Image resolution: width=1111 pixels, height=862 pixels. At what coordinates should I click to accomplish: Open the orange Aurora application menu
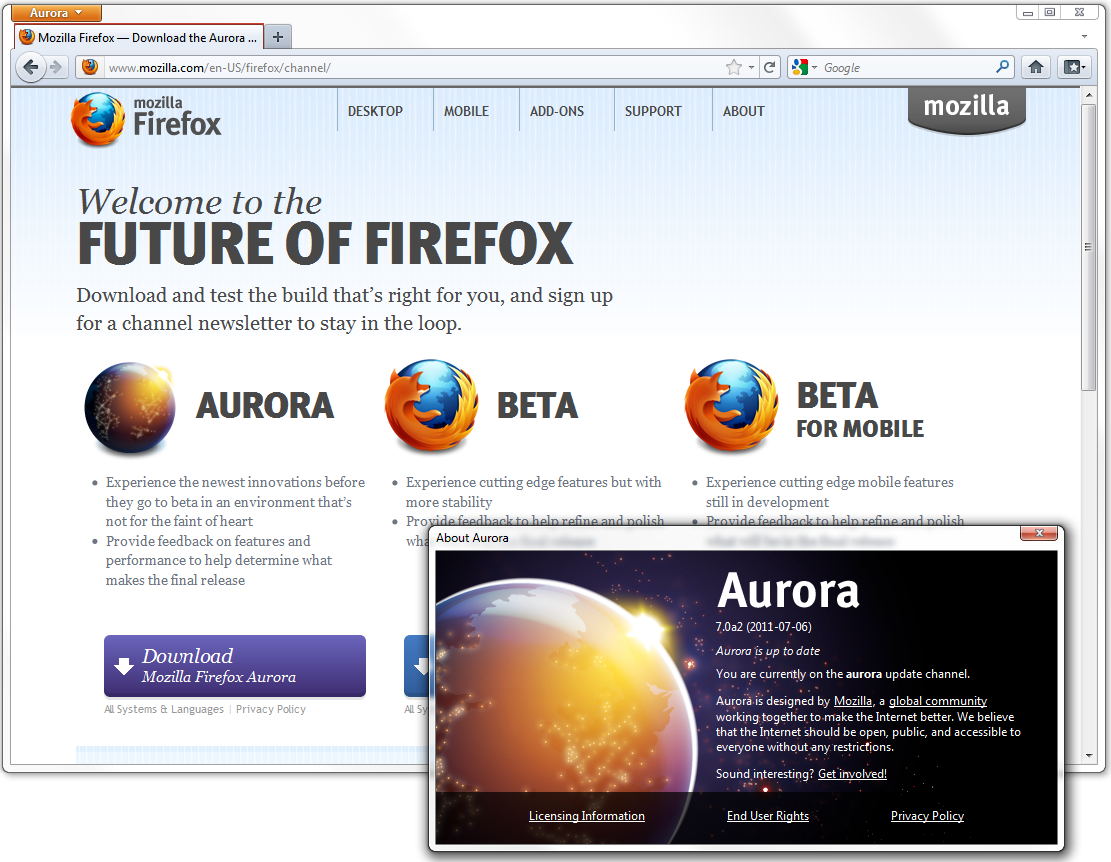coord(55,12)
